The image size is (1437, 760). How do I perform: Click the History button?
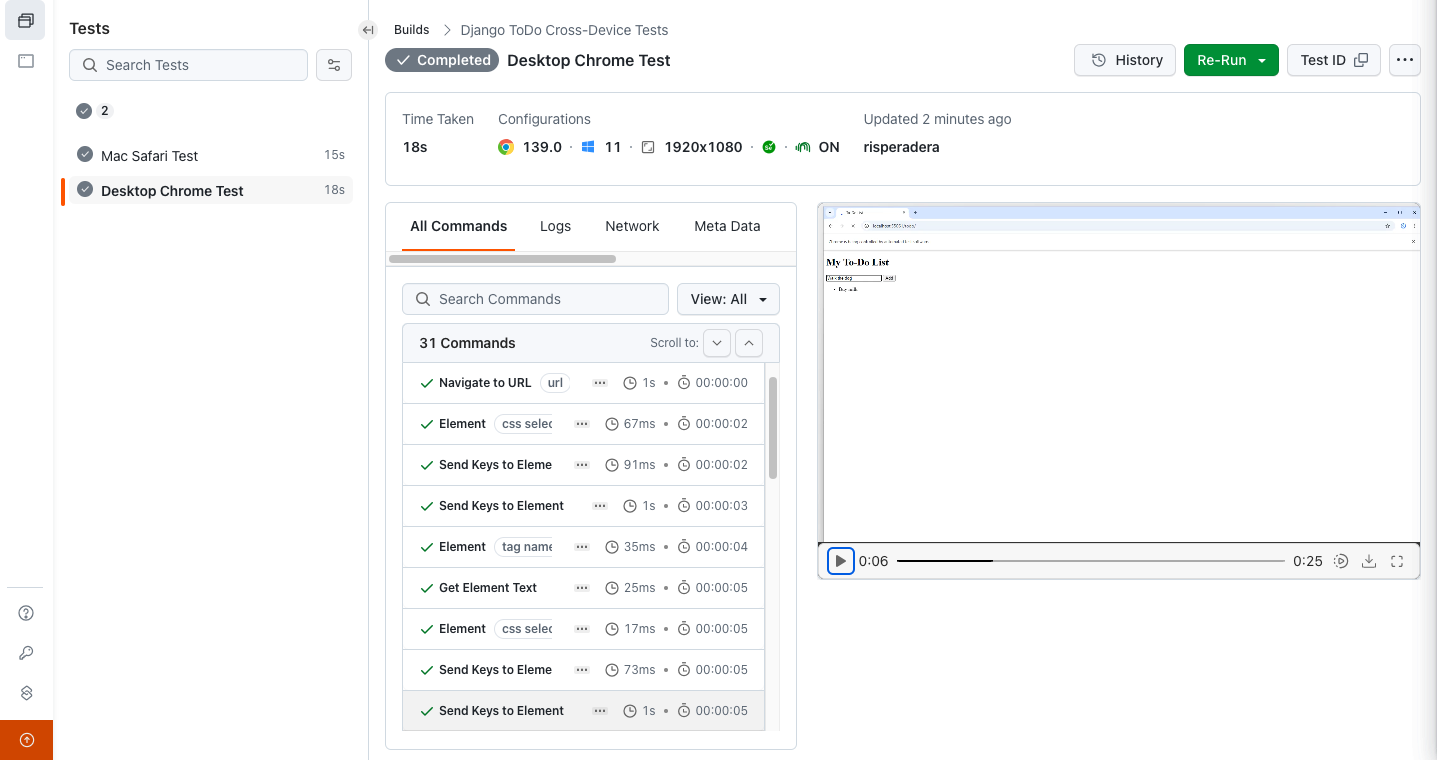[x=1125, y=60]
